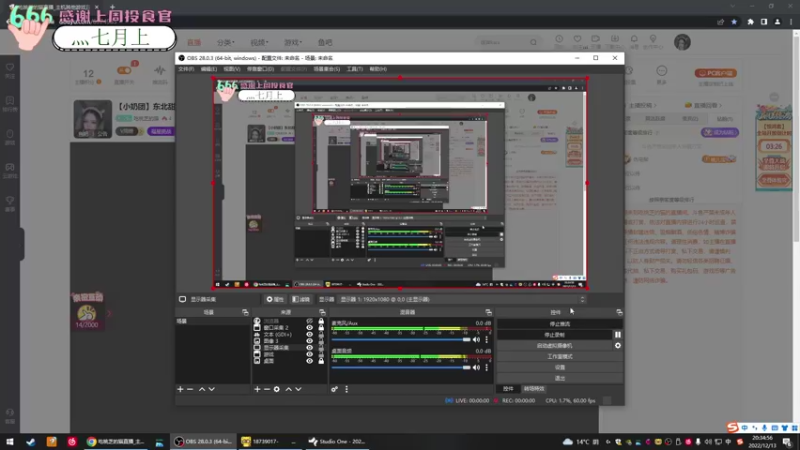The width and height of the screenshot is (800, 450).
Task: Open OBS Studio from the taskbar
Action: click(204, 441)
